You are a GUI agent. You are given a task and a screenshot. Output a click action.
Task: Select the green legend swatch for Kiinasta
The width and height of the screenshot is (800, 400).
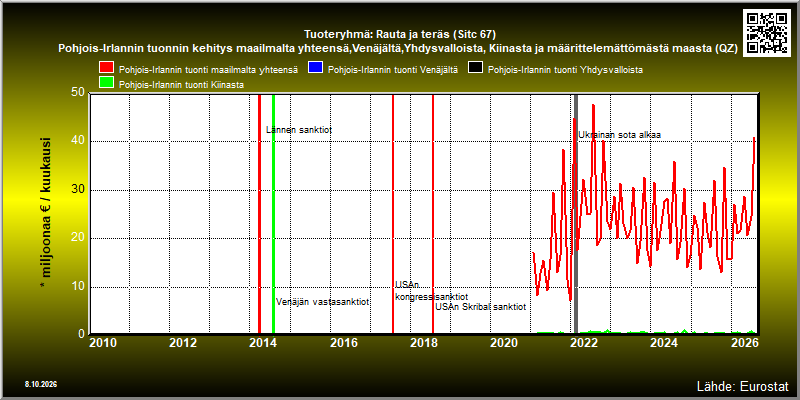point(107,84)
